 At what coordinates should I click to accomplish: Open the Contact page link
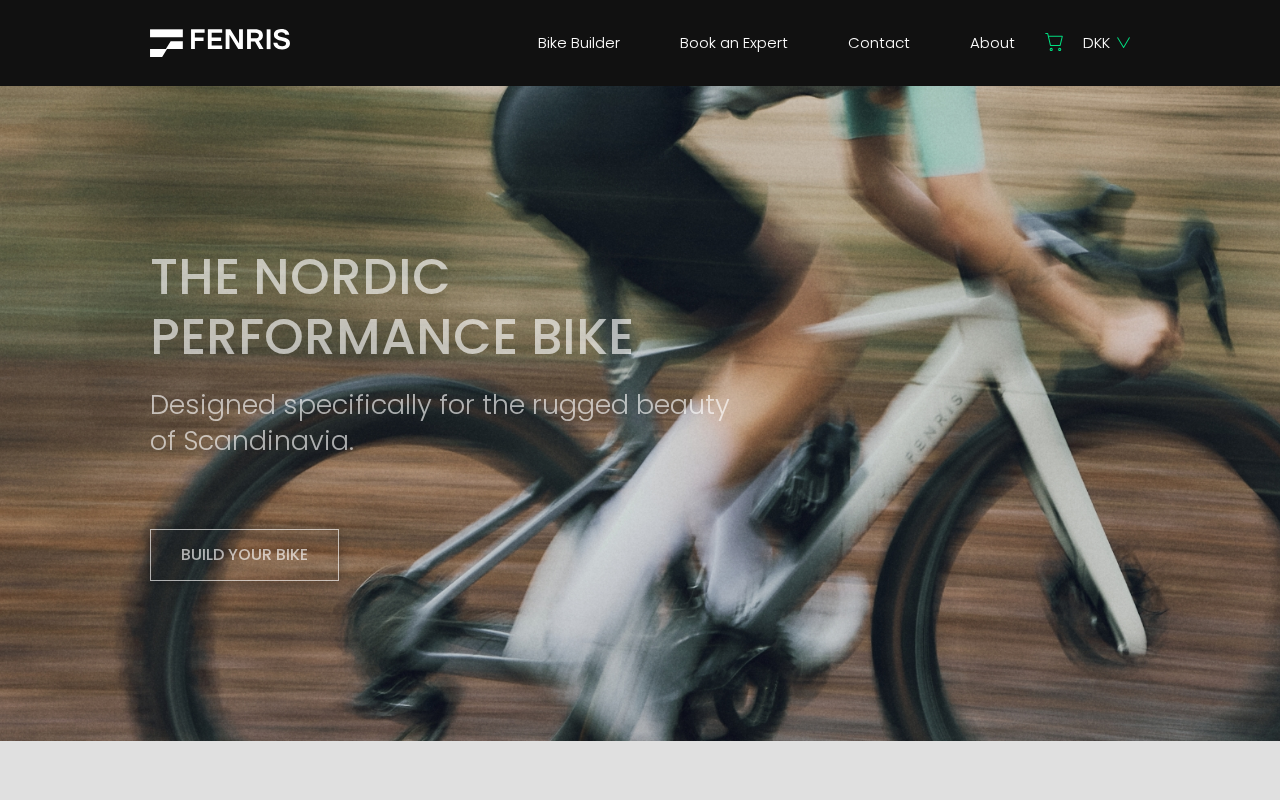[879, 43]
